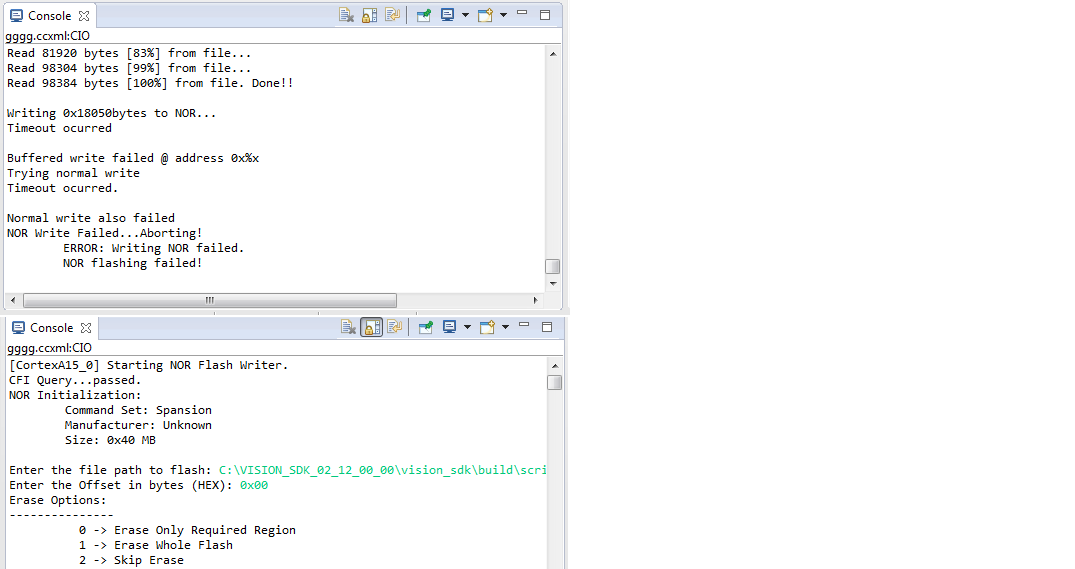Image resolution: width=1075 pixels, height=569 pixels.
Task: Click Open Console icon in top panel
Action: (x=485, y=15)
